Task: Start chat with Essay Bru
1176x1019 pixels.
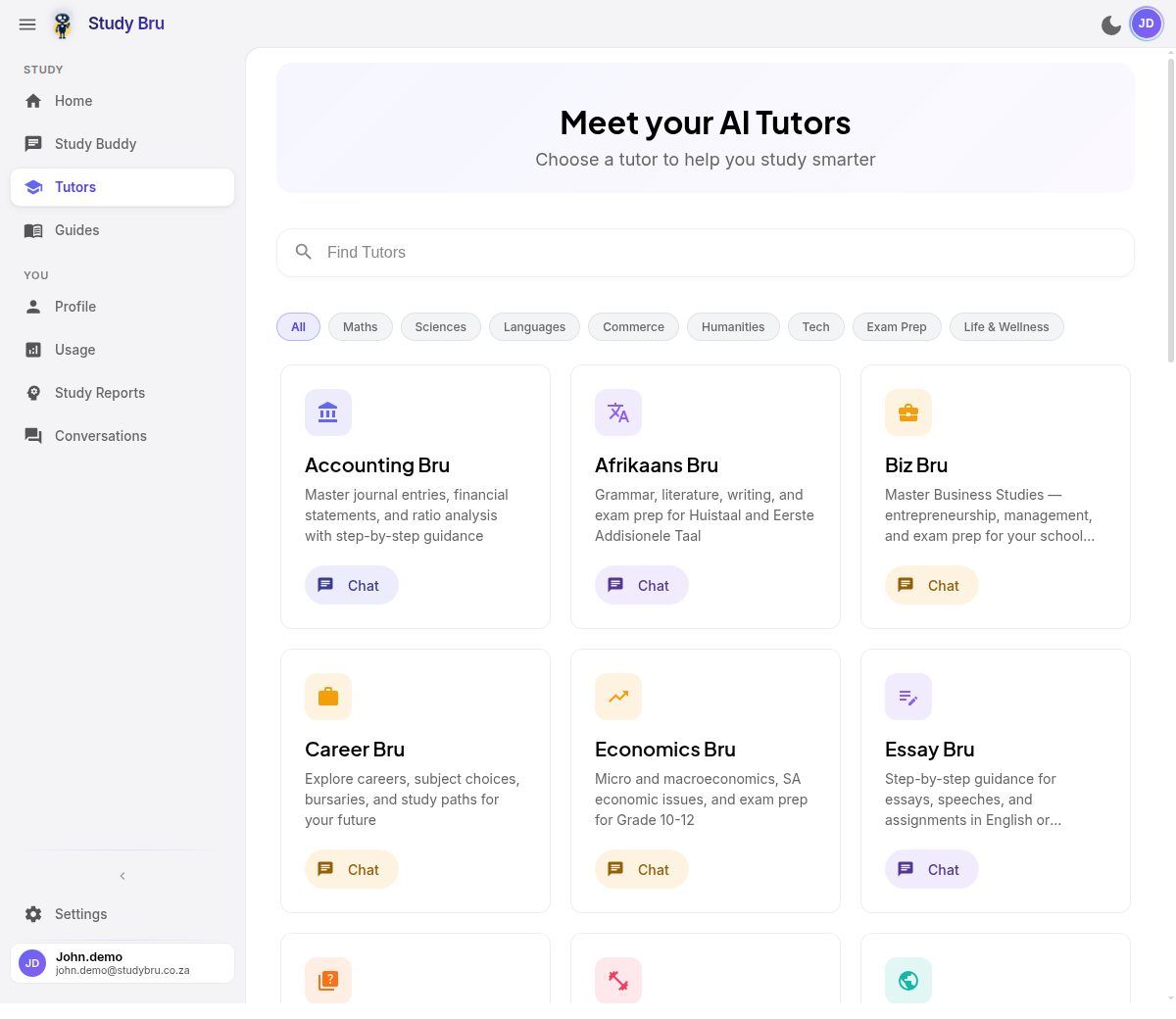Action: coord(932,870)
